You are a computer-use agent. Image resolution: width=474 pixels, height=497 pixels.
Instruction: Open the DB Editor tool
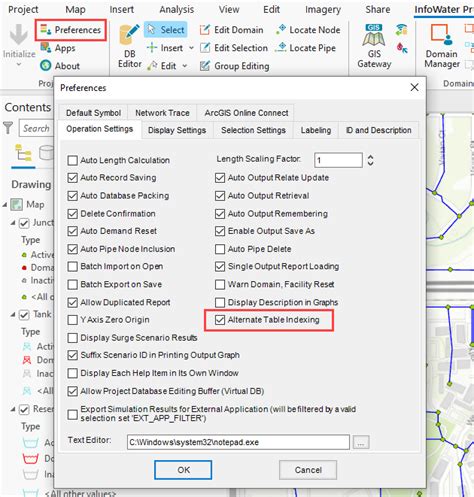[129, 46]
